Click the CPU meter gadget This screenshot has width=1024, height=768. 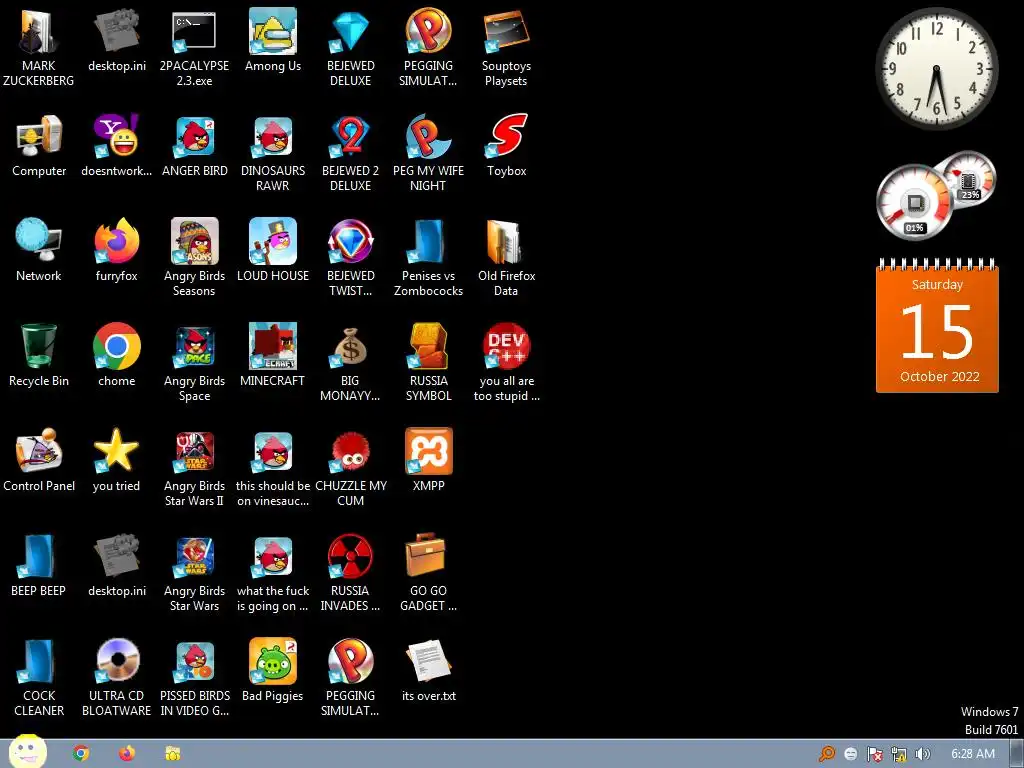click(914, 203)
